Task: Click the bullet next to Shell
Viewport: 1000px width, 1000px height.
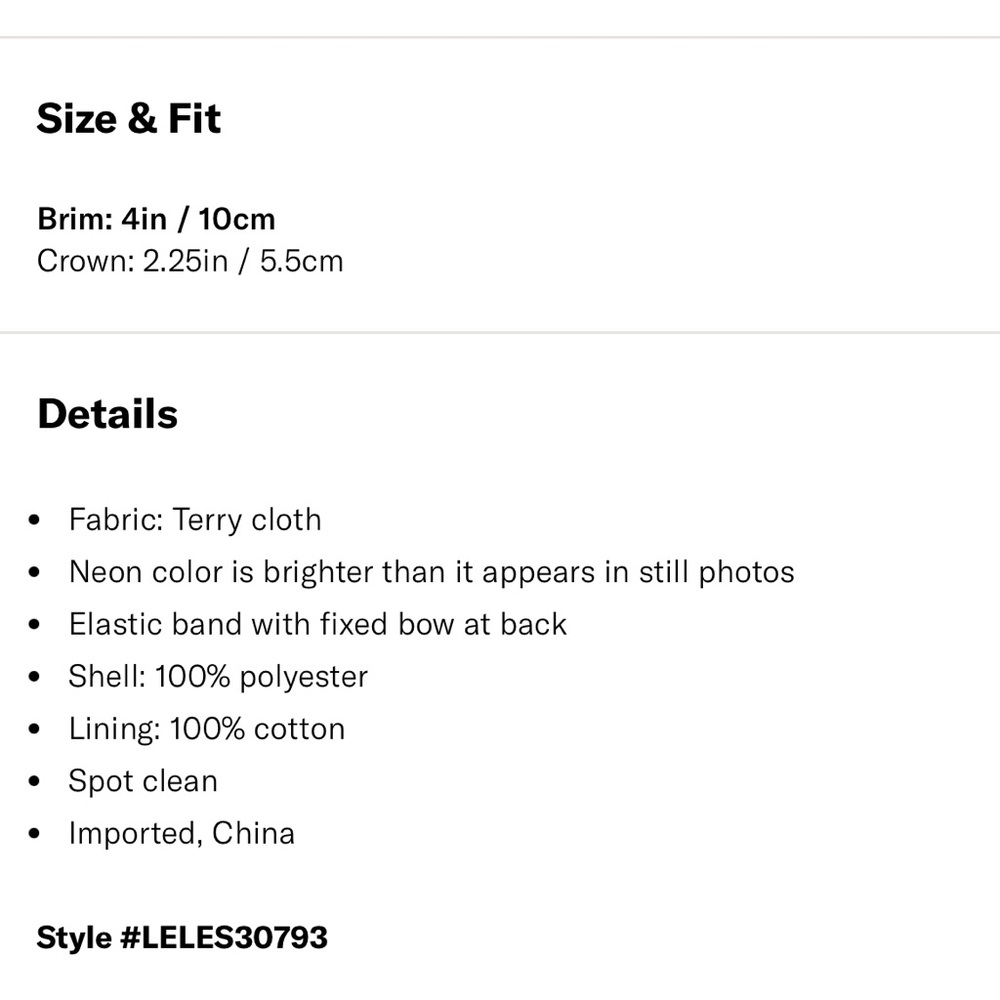Action: (x=36, y=677)
